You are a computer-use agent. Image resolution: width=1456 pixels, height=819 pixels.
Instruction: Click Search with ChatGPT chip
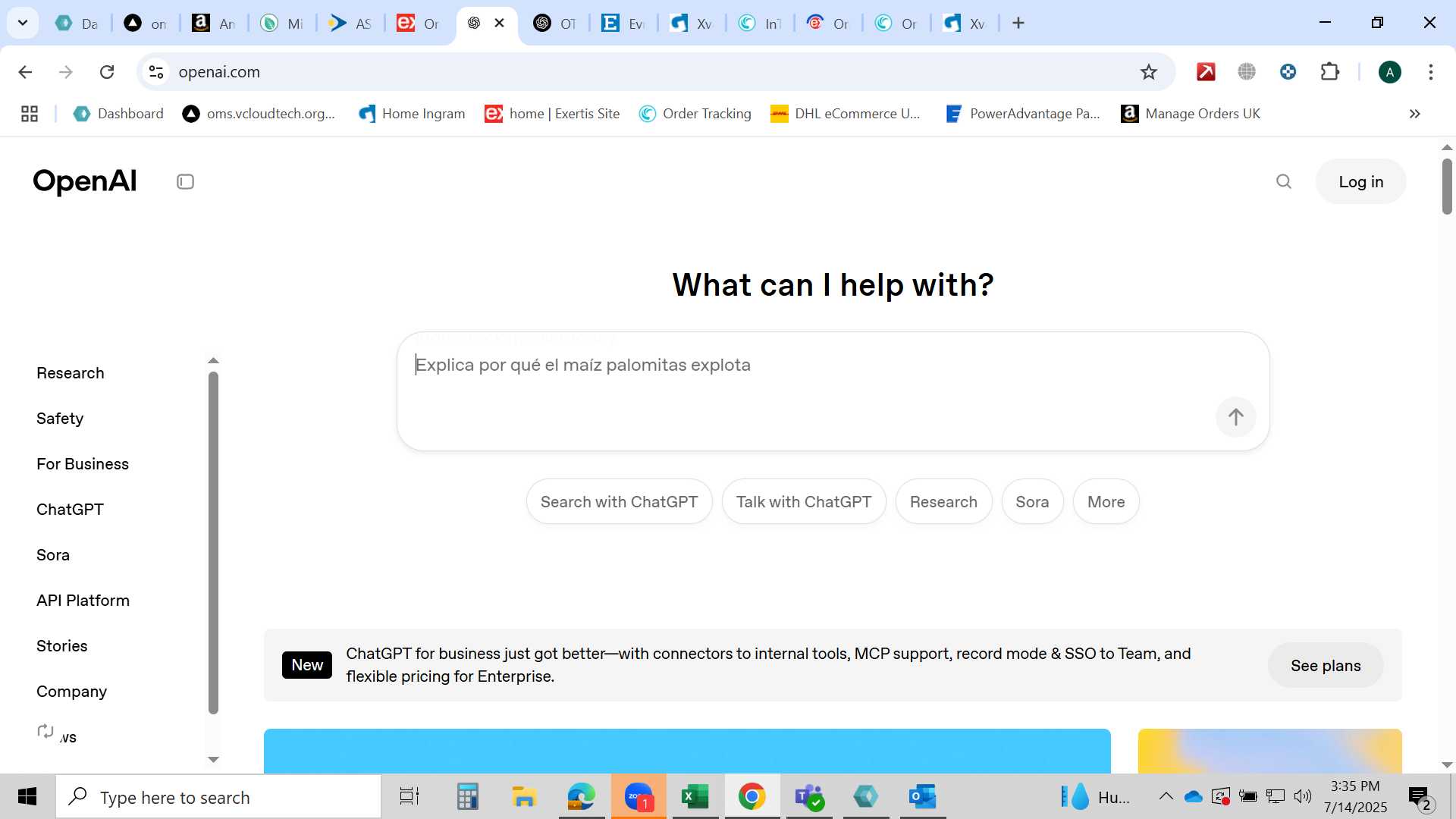(619, 502)
